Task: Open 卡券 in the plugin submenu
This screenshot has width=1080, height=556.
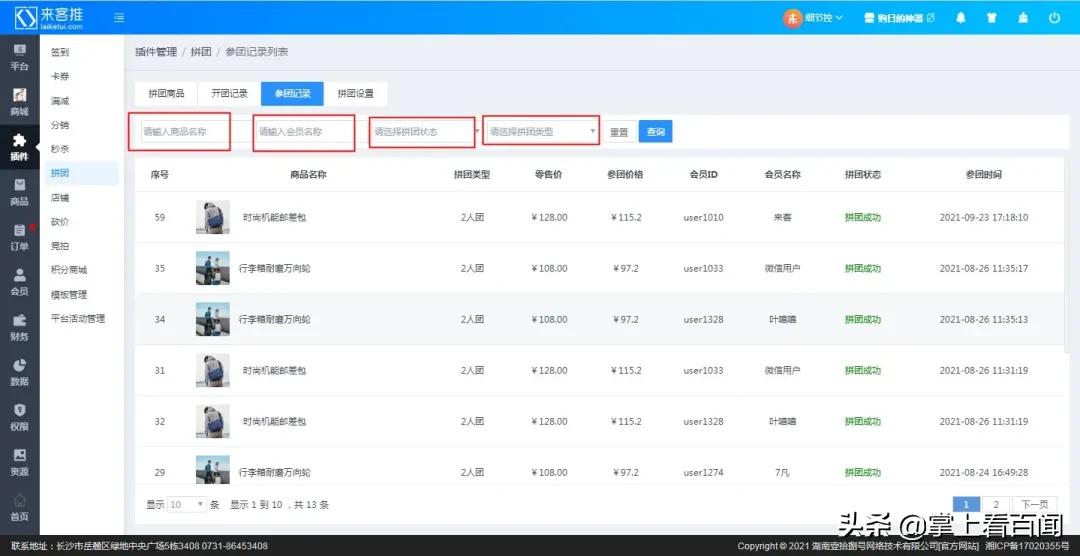Action: click(60, 76)
